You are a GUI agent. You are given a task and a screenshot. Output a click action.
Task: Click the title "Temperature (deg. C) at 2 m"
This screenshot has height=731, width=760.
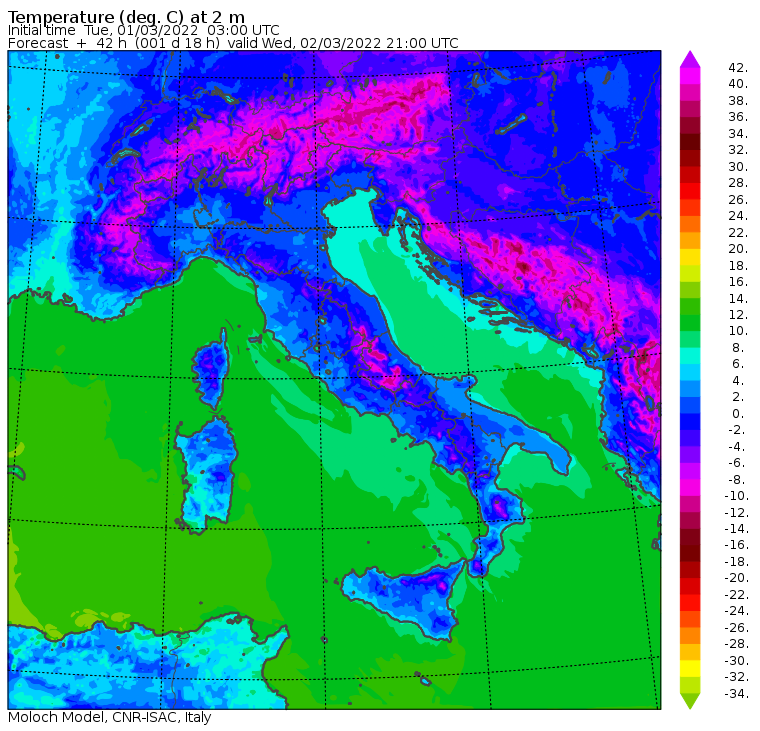pyautogui.click(x=126, y=17)
